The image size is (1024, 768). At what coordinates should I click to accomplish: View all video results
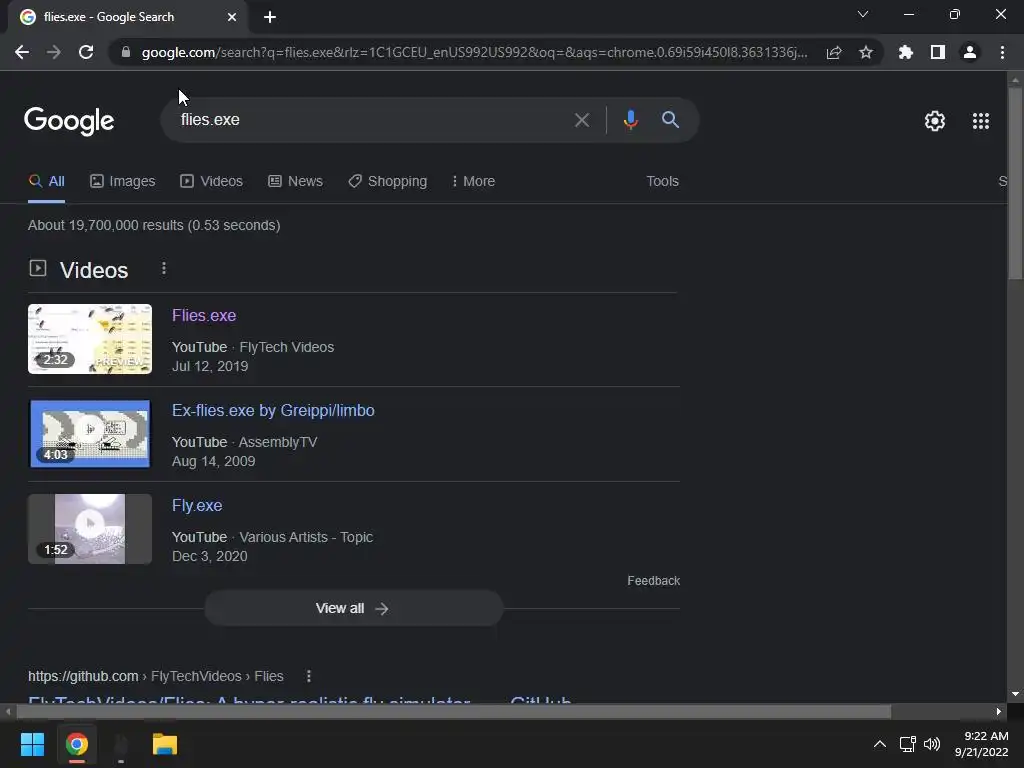[x=353, y=609]
